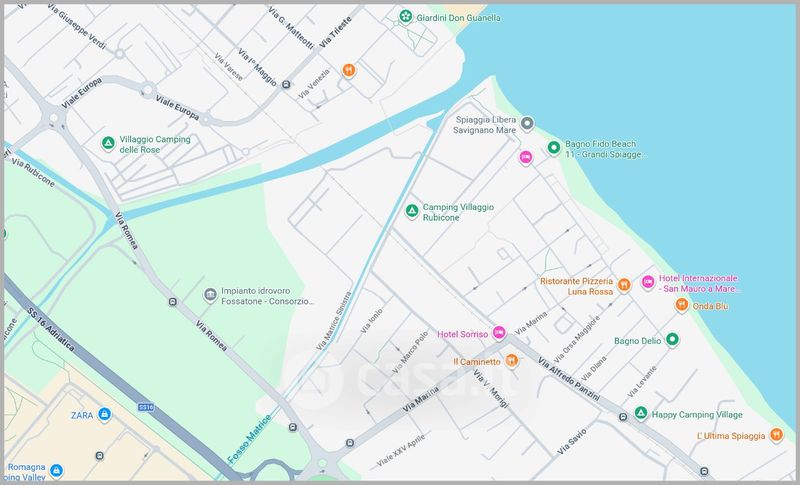Open the Hotel Internazionale hotel marker
The height and width of the screenshot is (485, 800).
click(647, 283)
